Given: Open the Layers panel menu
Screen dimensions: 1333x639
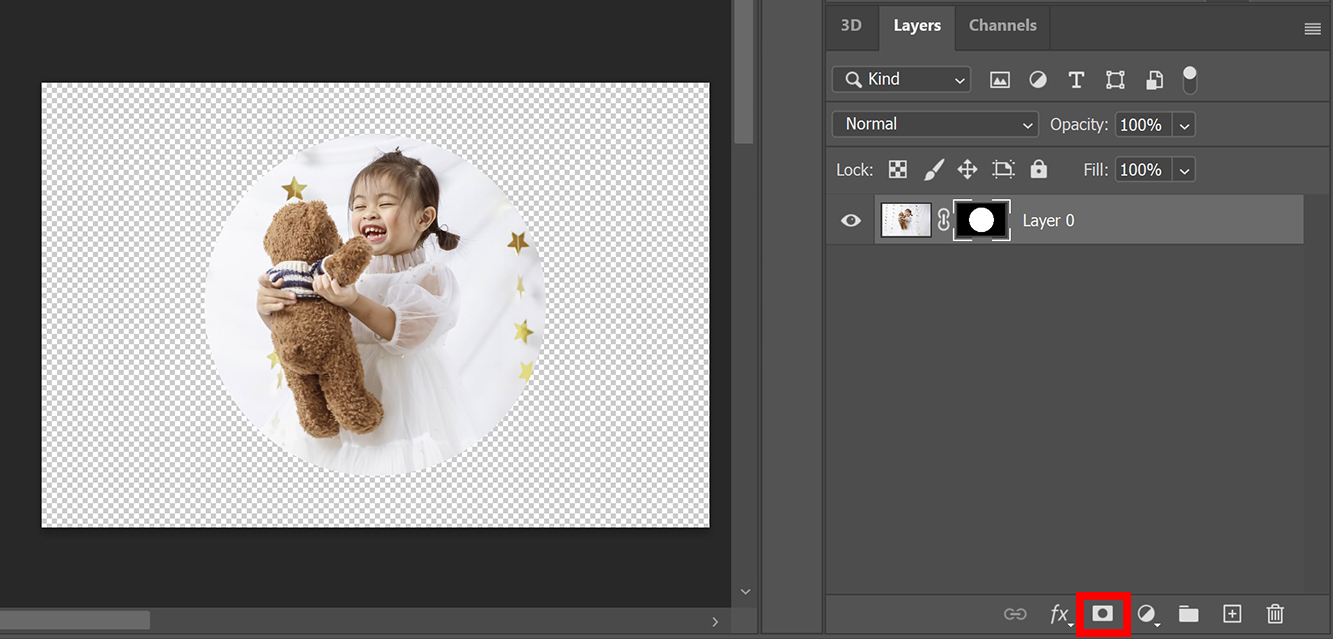Looking at the screenshot, I should coord(1312,28).
